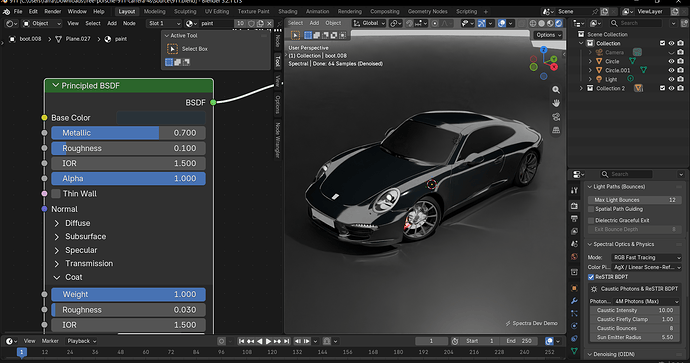Image resolution: width=690 pixels, height=363 pixels.
Task: Expand the Subsurface section
Action: (x=56, y=237)
